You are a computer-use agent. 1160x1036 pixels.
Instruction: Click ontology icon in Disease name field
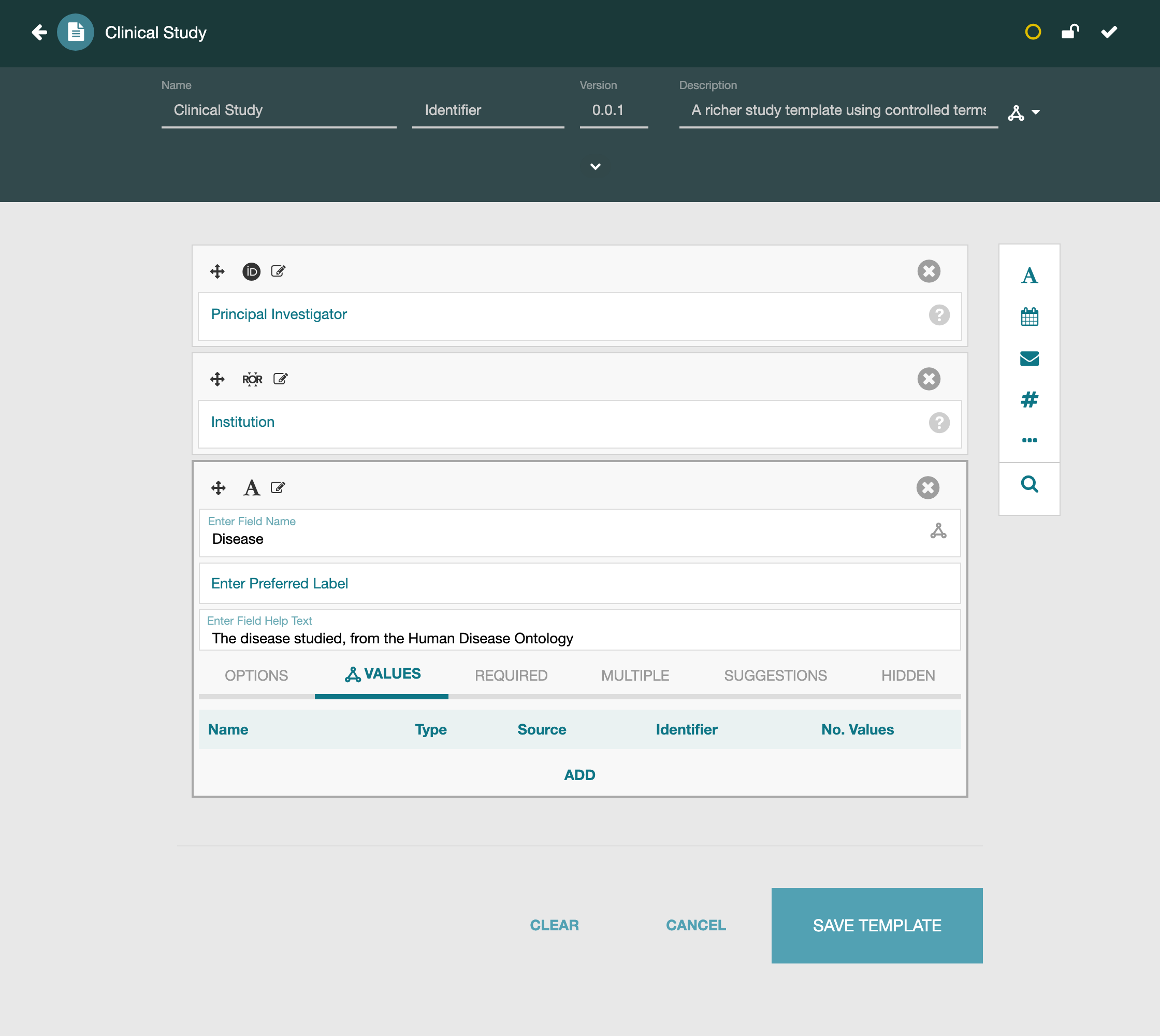[938, 531]
